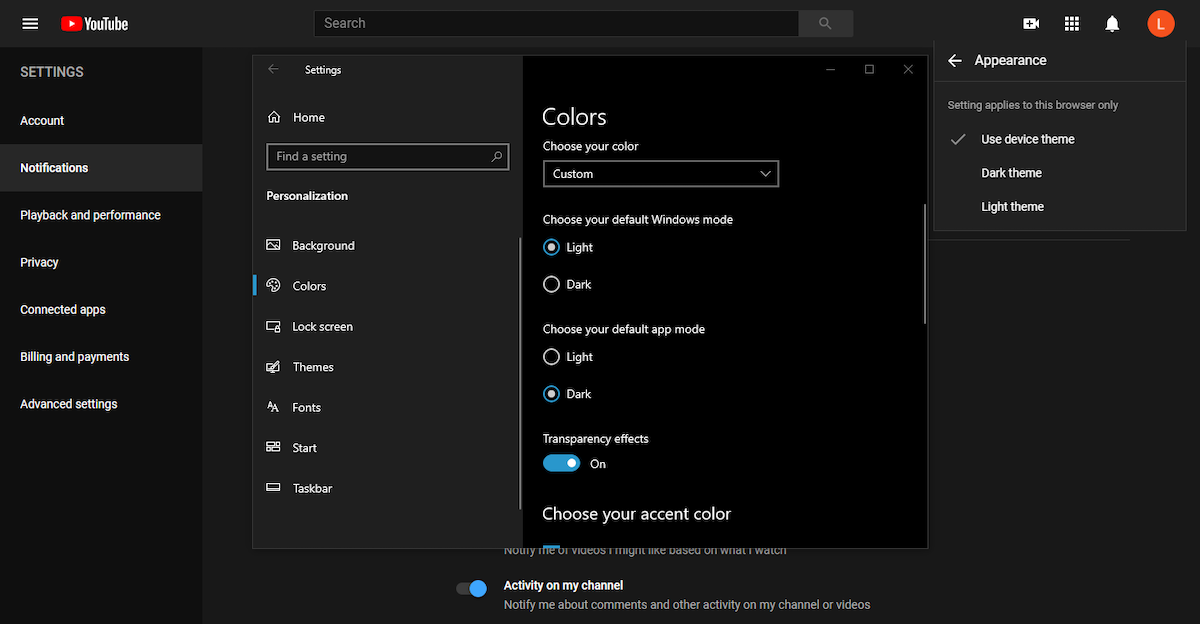The width and height of the screenshot is (1200, 624).
Task: Select Dark theme in Appearance menu
Action: [1011, 173]
